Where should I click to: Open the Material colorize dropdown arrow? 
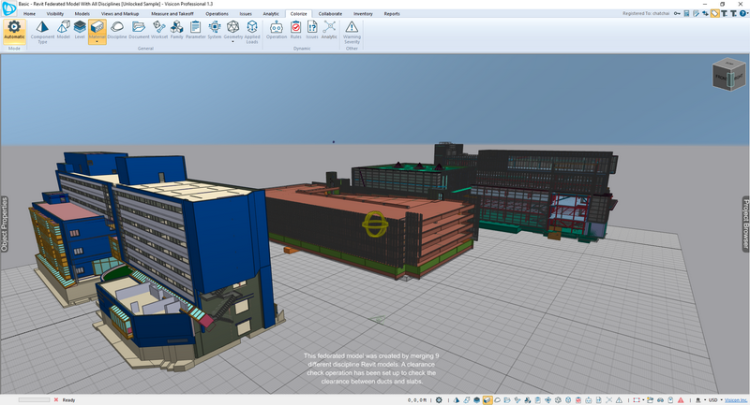[x=97, y=42]
